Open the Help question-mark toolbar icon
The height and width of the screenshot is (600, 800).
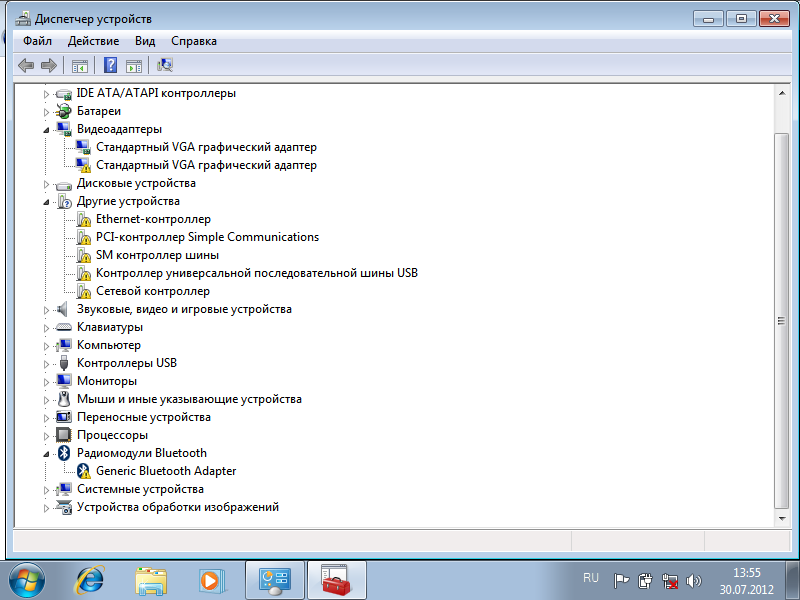[x=110, y=65]
